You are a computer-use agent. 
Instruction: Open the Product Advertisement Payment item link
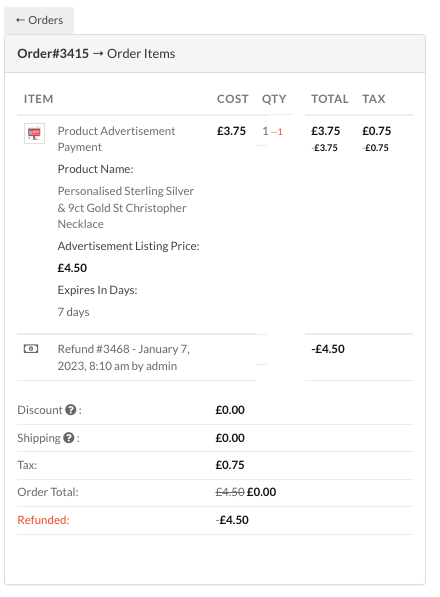point(116,139)
